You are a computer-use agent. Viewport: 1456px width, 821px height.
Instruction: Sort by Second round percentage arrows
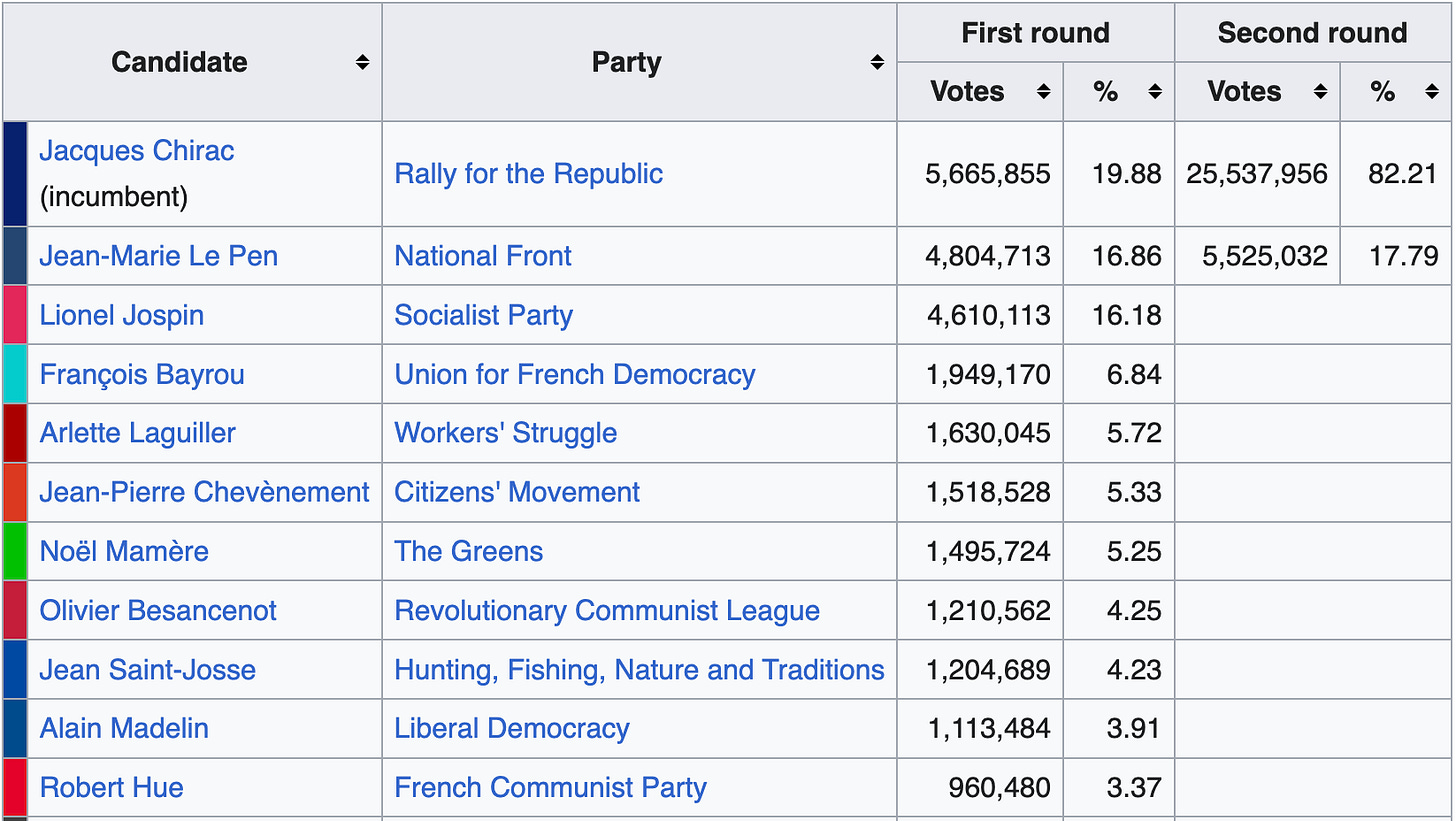(x=1432, y=92)
